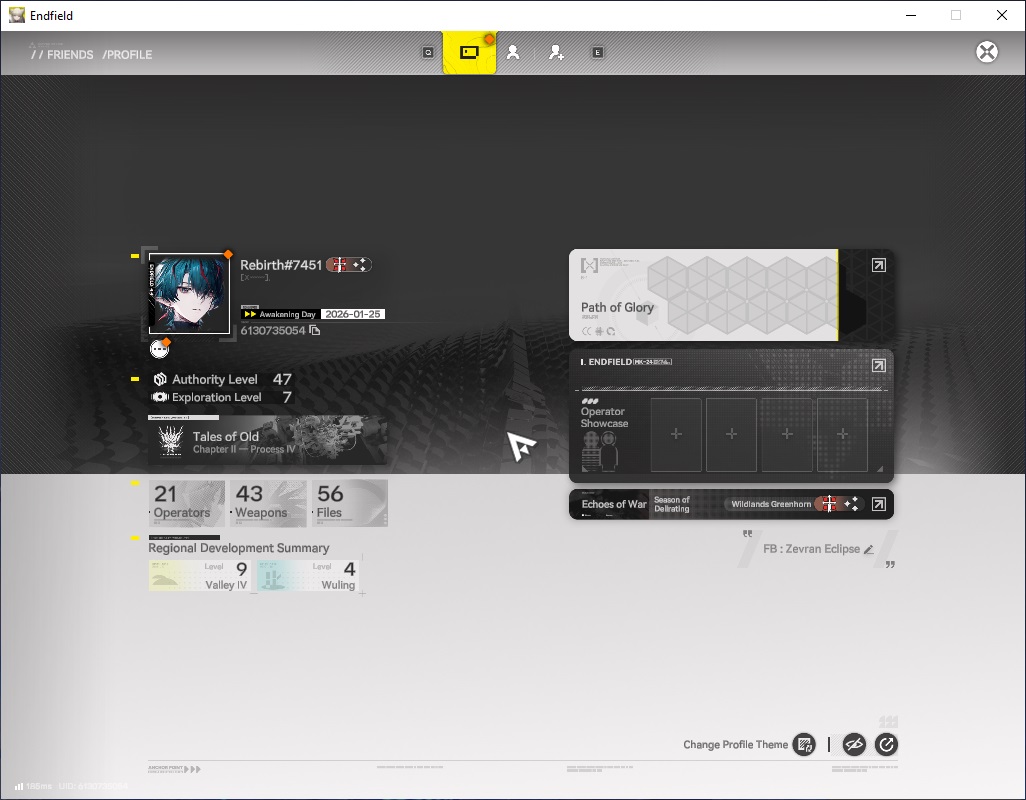Image resolution: width=1026 pixels, height=800 pixels.
Task: Copy the UID 6130735054
Action: tap(315, 330)
